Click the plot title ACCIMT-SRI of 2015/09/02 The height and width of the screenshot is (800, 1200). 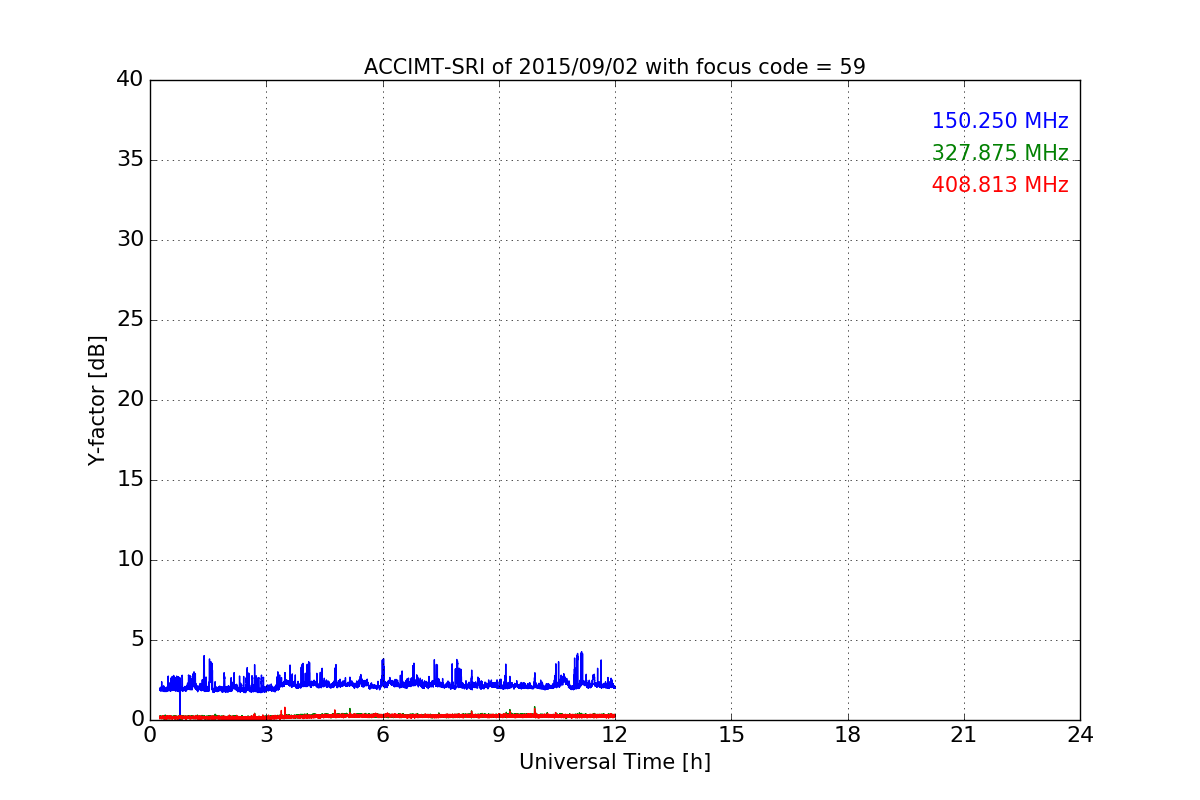tap(614, 67)
